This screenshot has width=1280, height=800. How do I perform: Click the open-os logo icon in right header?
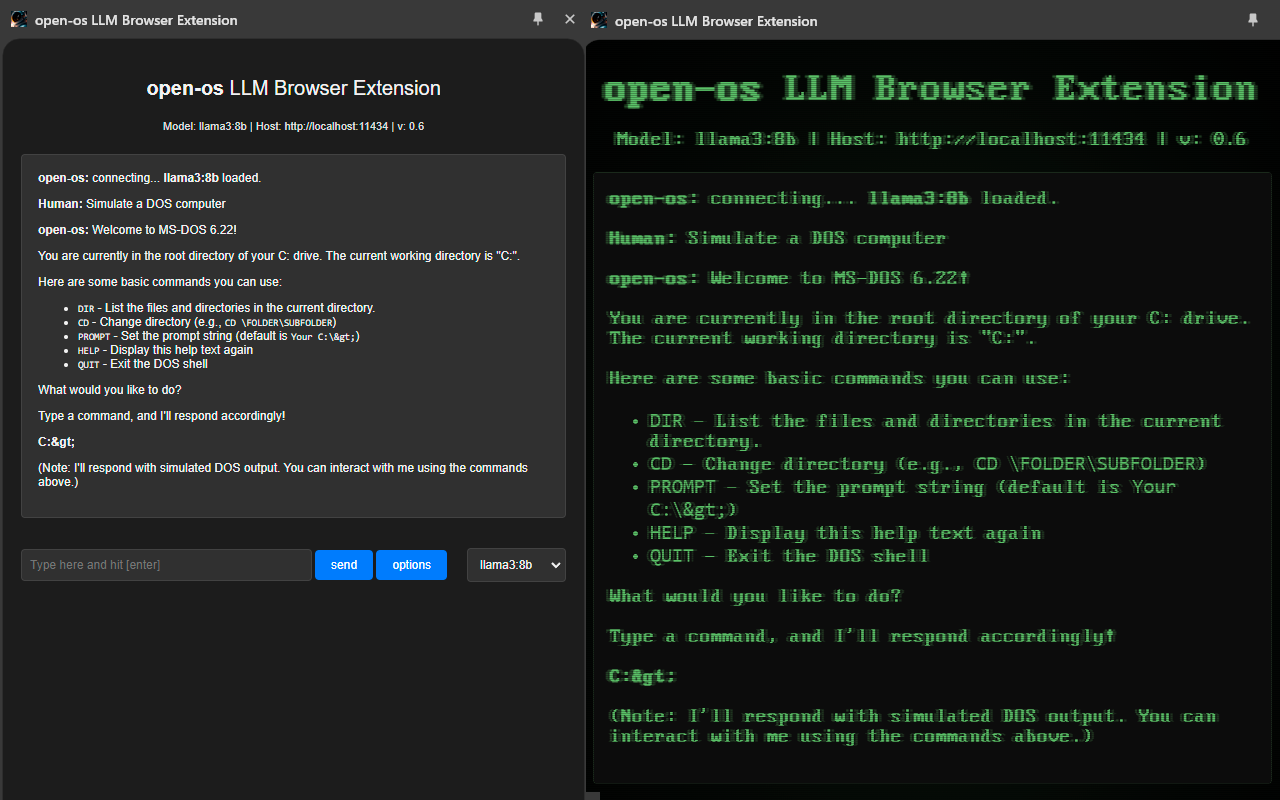599,19
